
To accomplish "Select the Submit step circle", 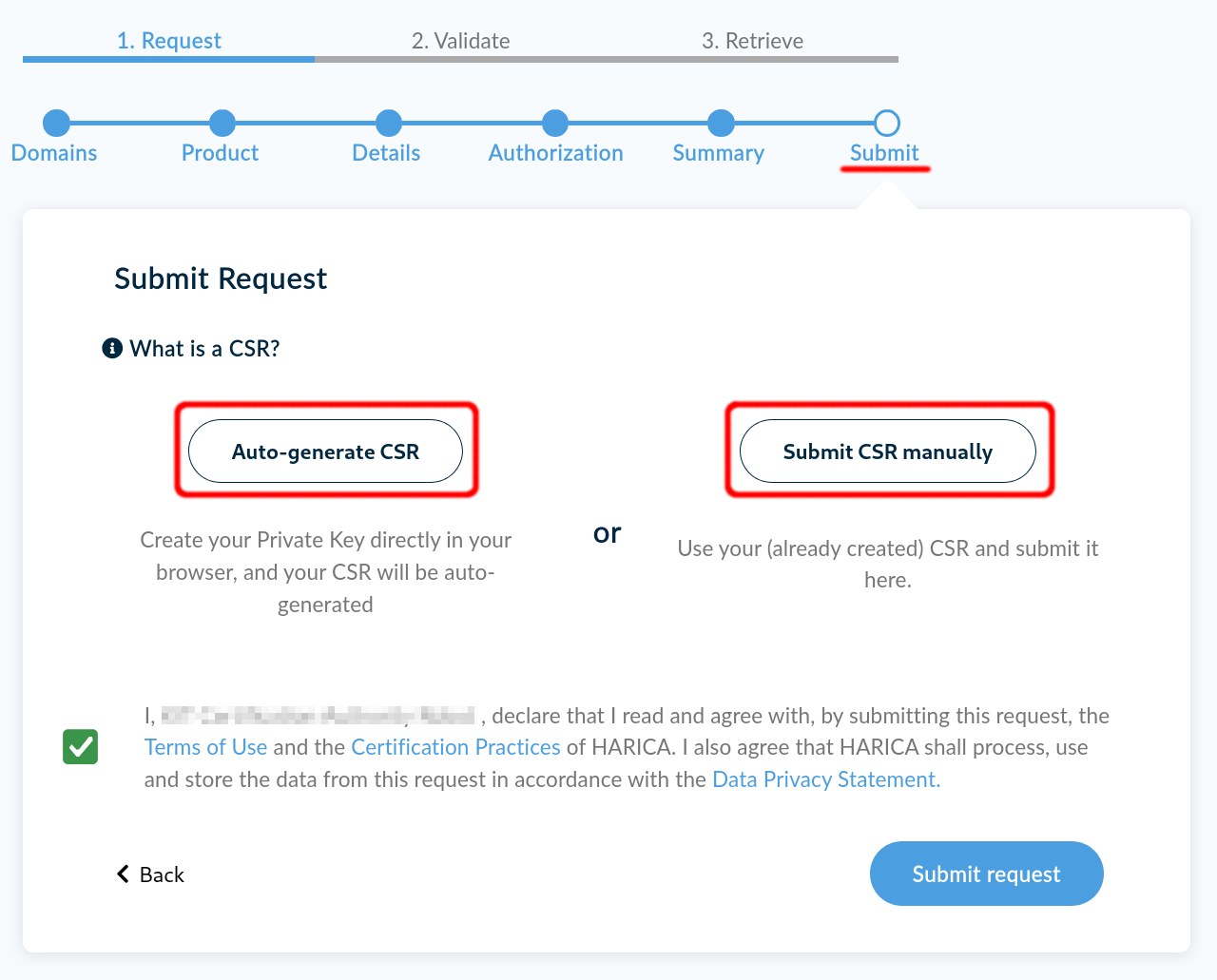I will point(886,123).
